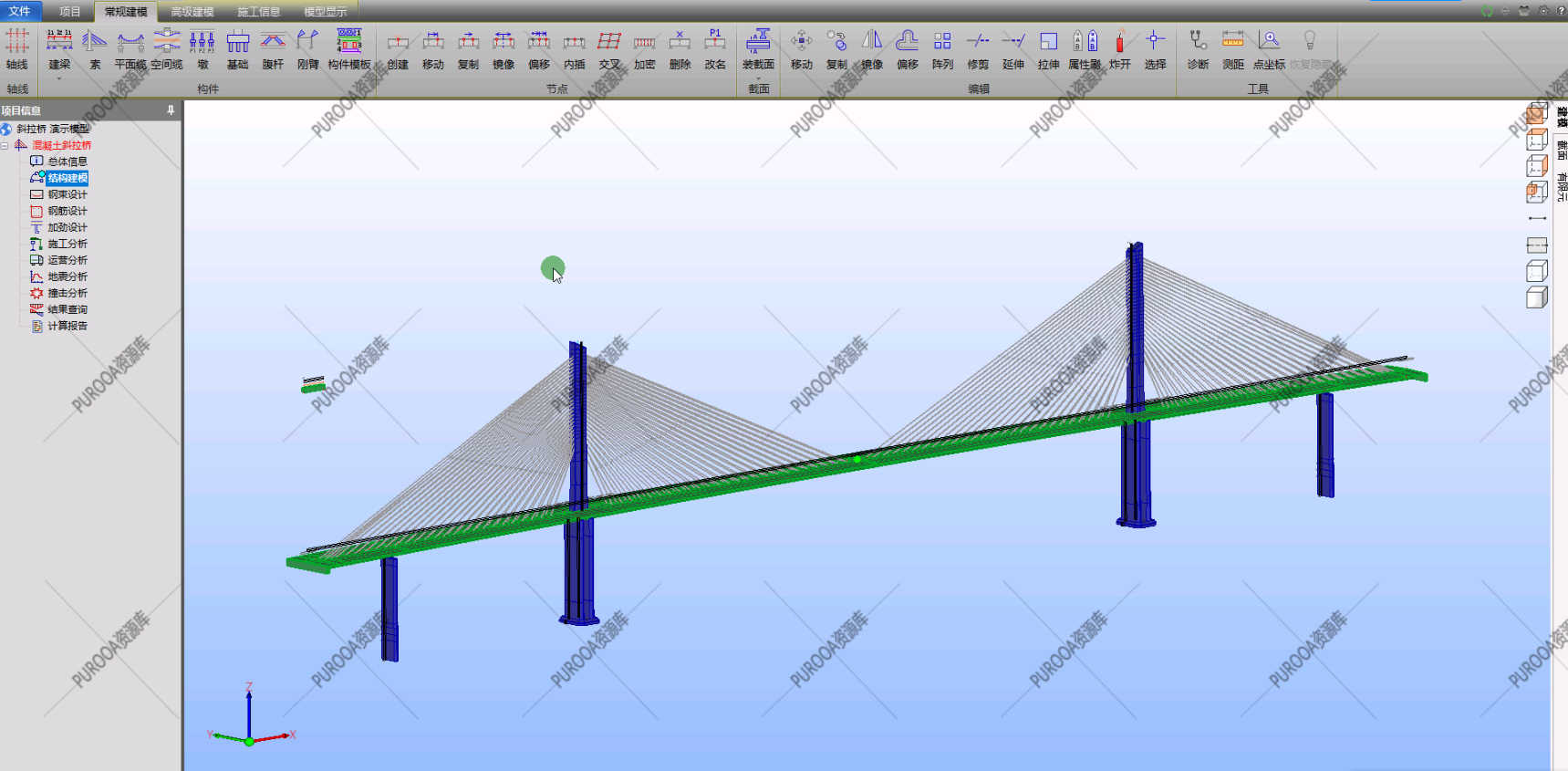The width and height of the screenshot is (1568, 771).
Task: Open 钢束设计 in the project tree
Action: click(x=67, y=194)
